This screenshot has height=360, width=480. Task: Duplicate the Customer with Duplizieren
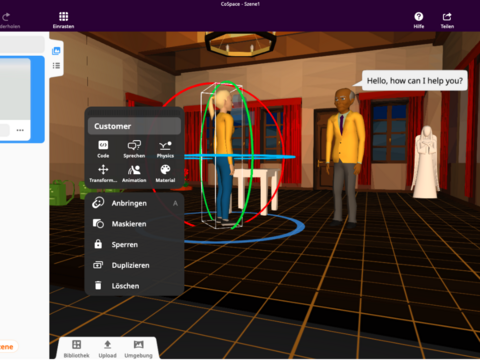click(x=135, y=265)
